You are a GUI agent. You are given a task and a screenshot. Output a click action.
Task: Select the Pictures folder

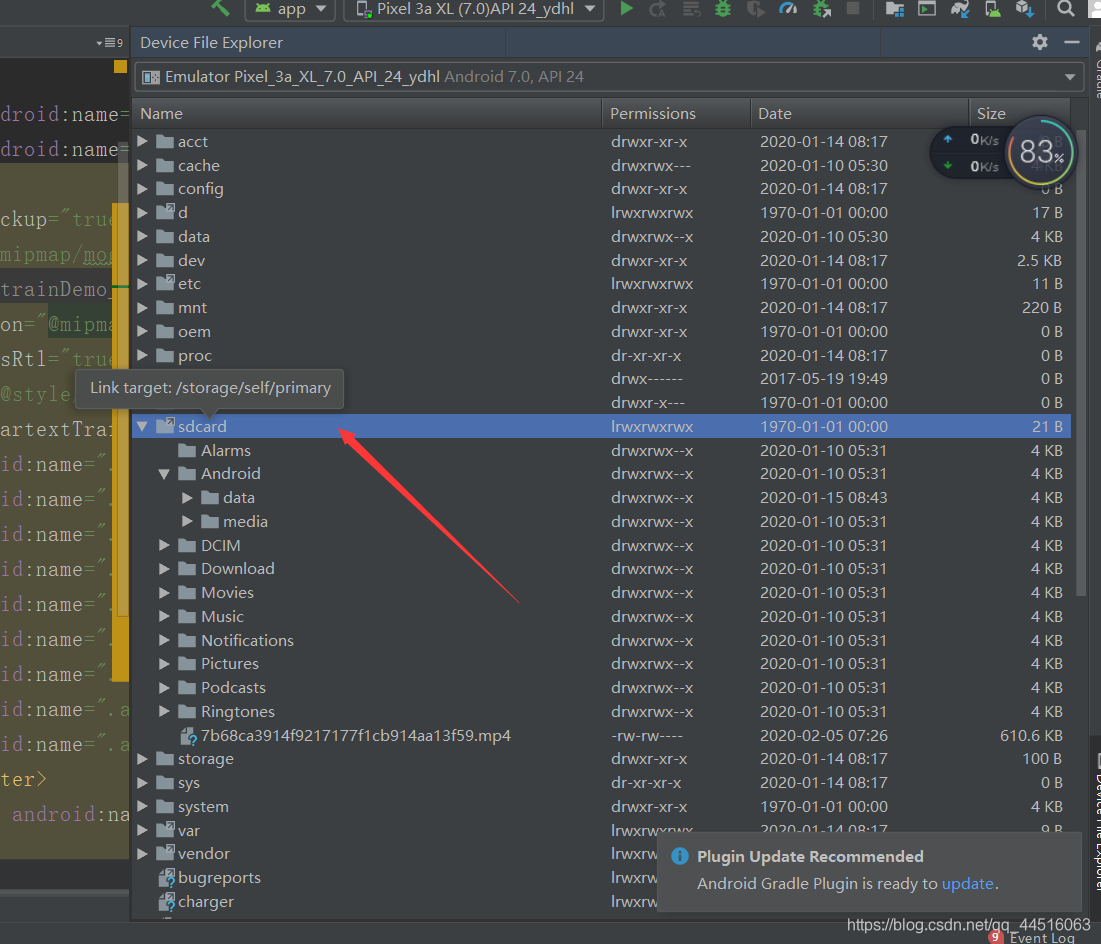(230, 664)
